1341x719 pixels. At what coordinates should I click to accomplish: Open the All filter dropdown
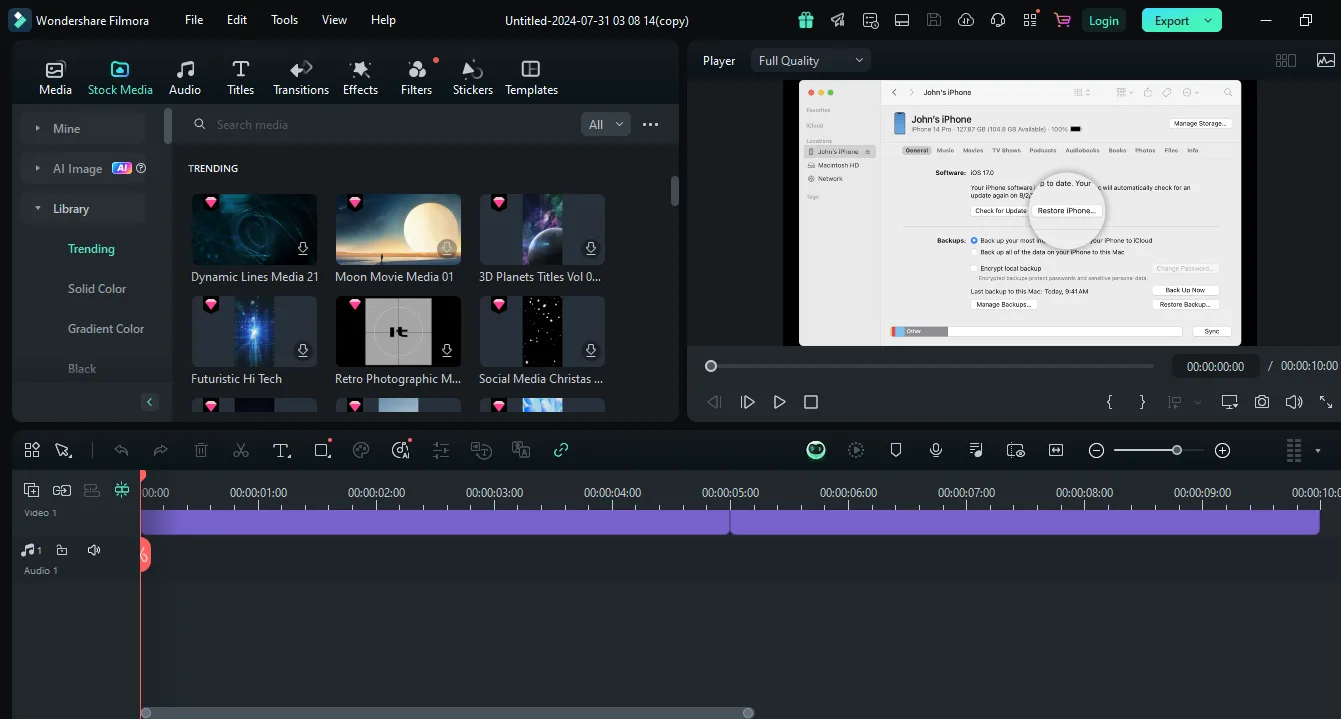pyautogui.click(x=606, y=125)
